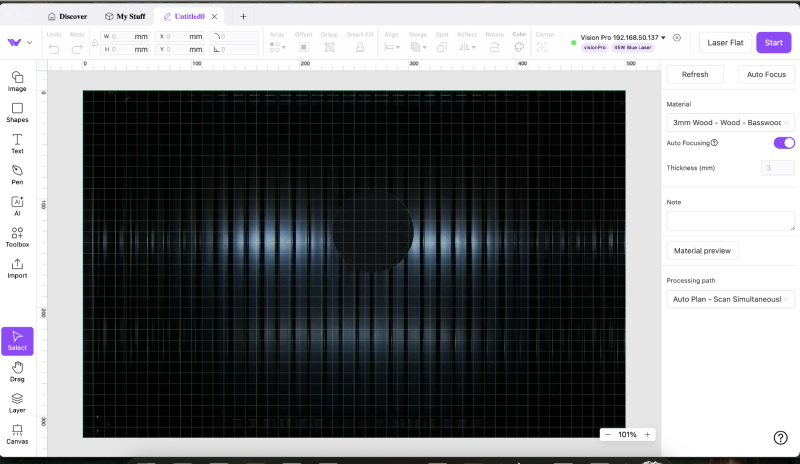
Task: Open the Vision Pro device dropdown
Action: coord(623,38)
